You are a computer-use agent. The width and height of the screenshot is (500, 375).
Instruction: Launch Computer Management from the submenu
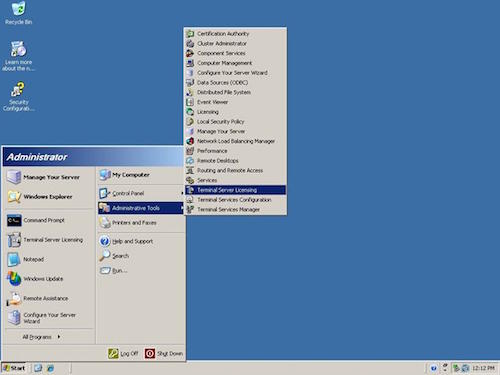coord(235,63)
